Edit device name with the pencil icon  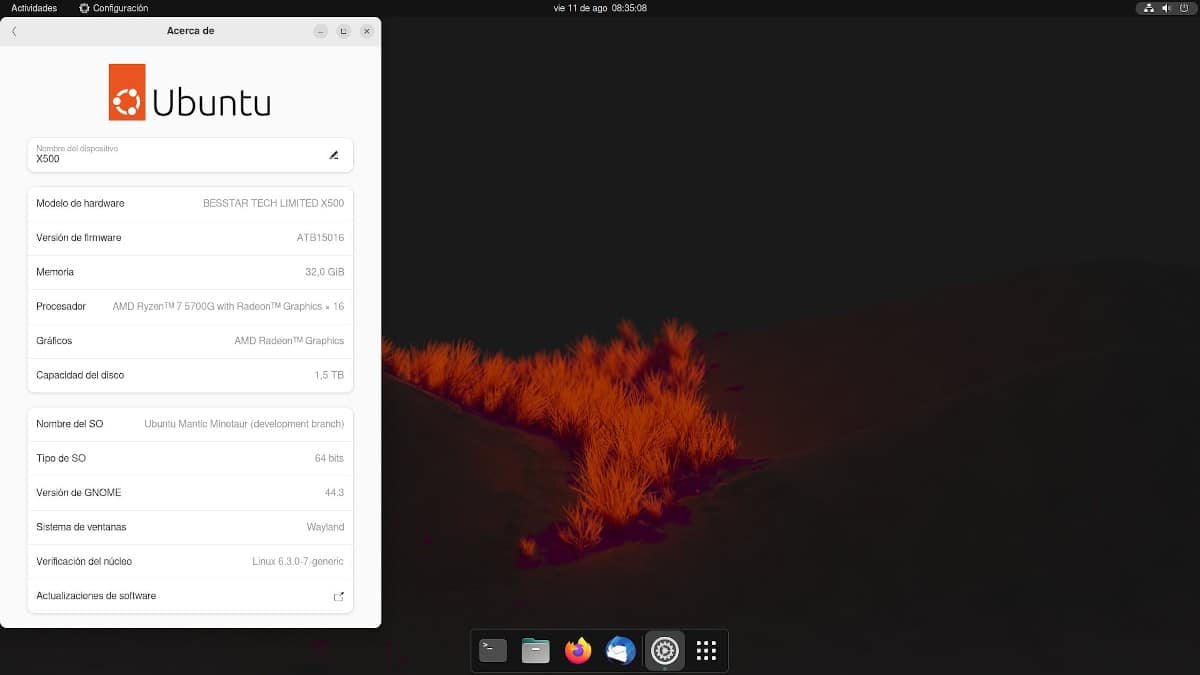pyautogui.click(x=334, y=155)
